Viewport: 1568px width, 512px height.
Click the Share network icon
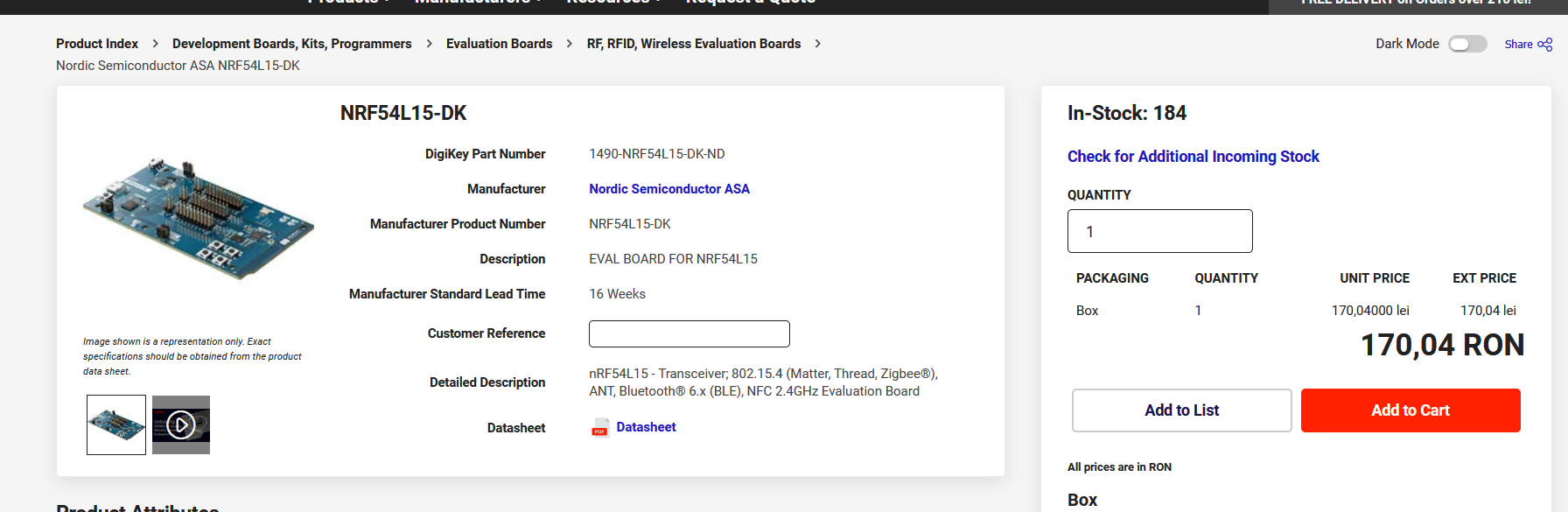pos(1545,45)
